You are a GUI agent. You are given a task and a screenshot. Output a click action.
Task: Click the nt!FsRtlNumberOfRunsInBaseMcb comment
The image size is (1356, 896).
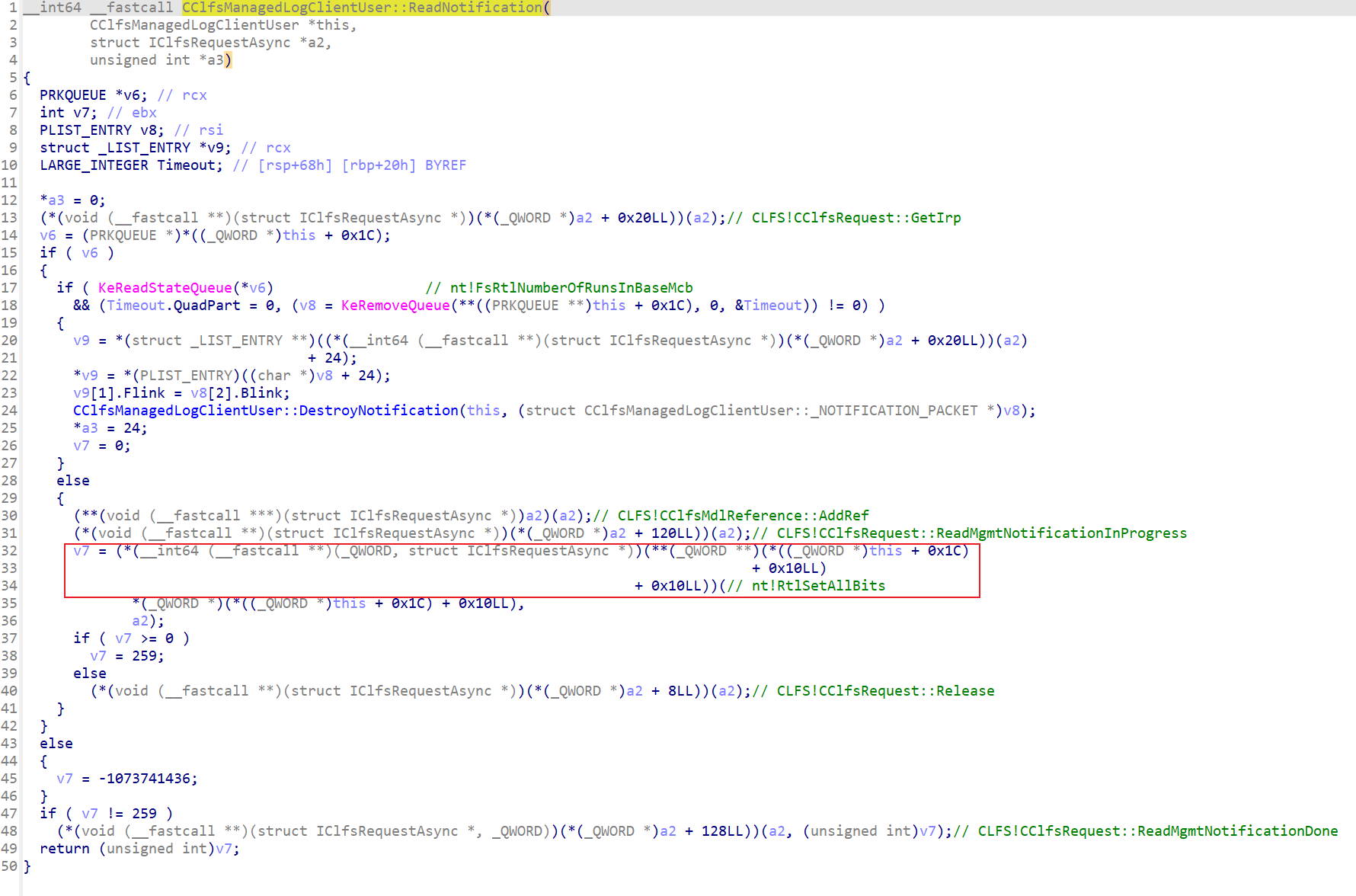click(x=571, y=288)
